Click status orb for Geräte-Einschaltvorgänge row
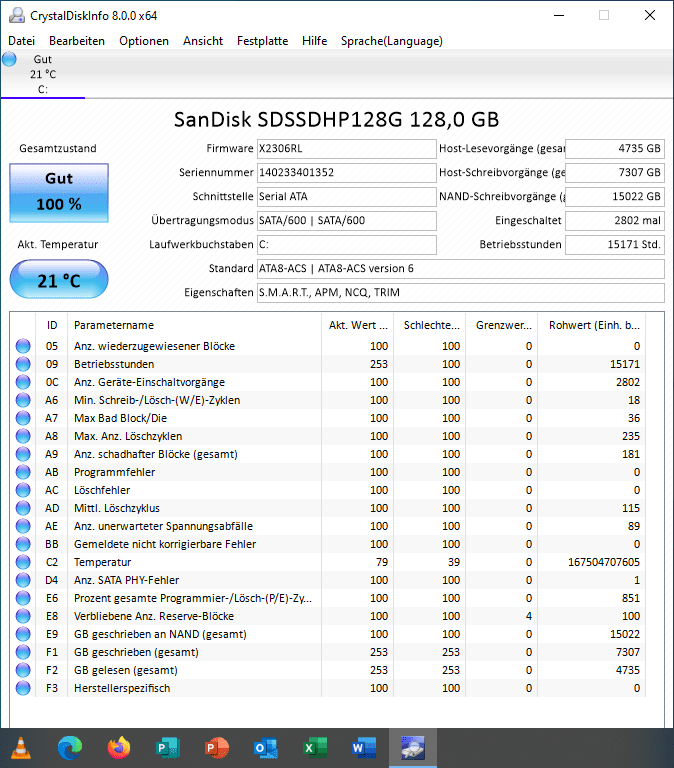 (x=23, y=382)
